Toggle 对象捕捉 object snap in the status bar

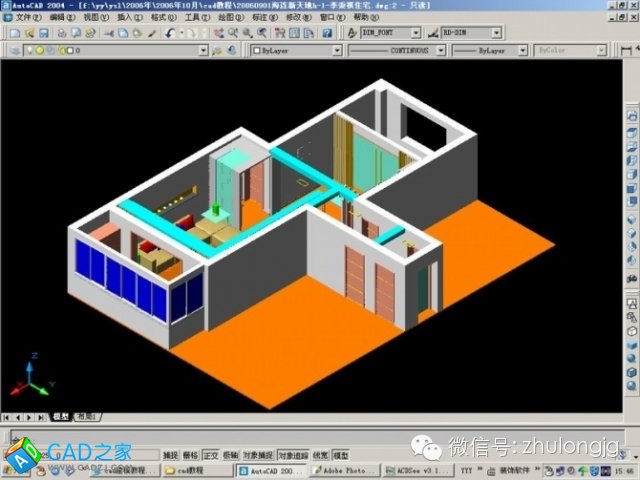(257, 454)
